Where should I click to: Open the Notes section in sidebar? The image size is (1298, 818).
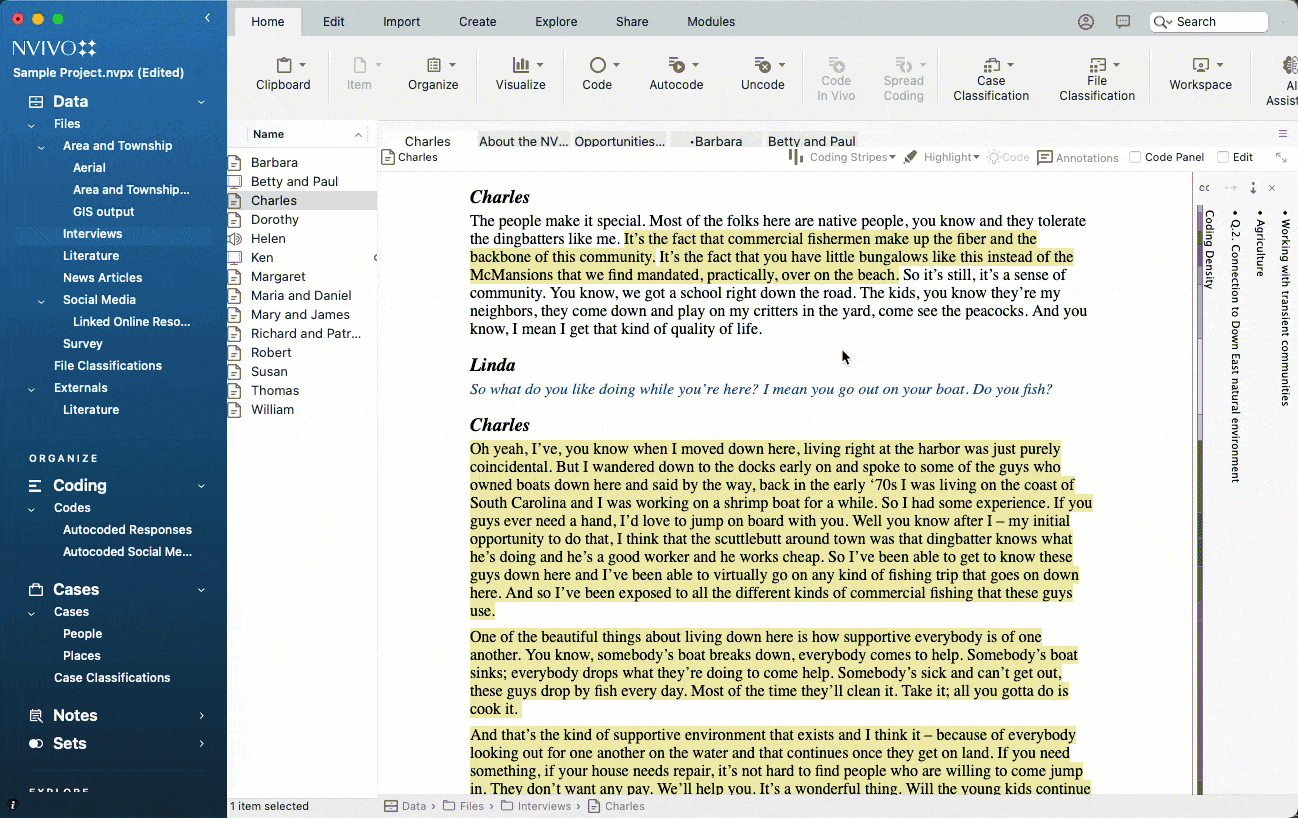(75, 715)
